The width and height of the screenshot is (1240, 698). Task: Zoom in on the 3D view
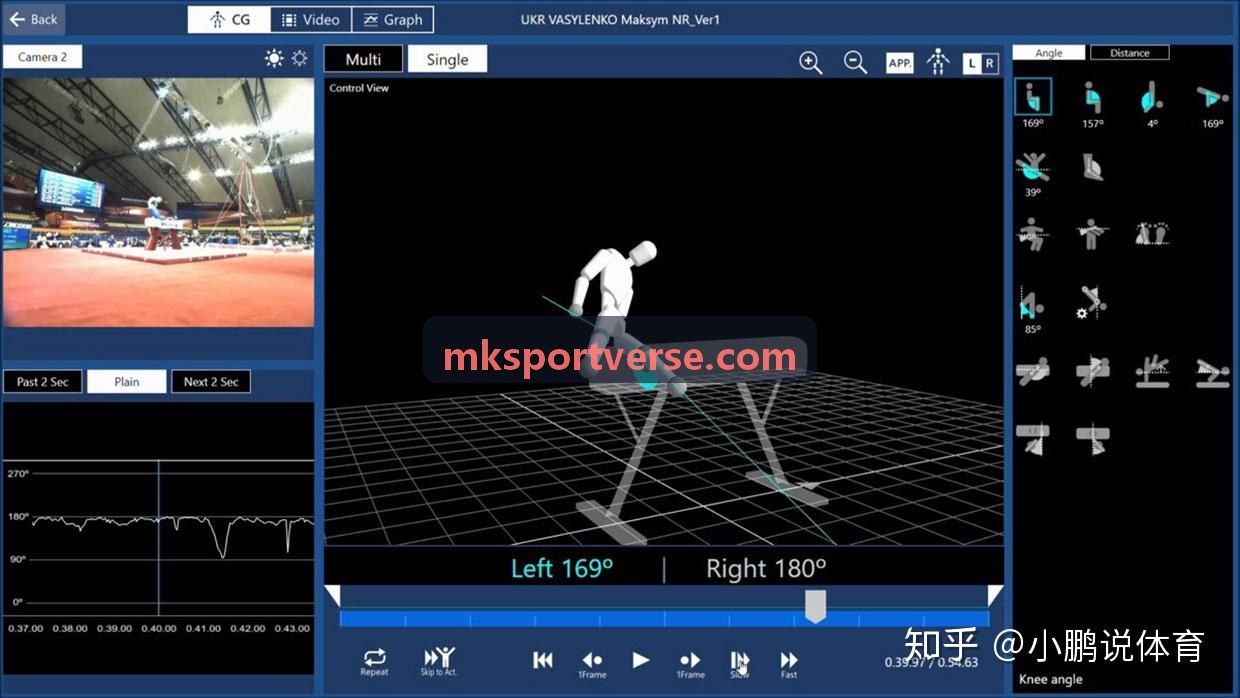(810, 62)
